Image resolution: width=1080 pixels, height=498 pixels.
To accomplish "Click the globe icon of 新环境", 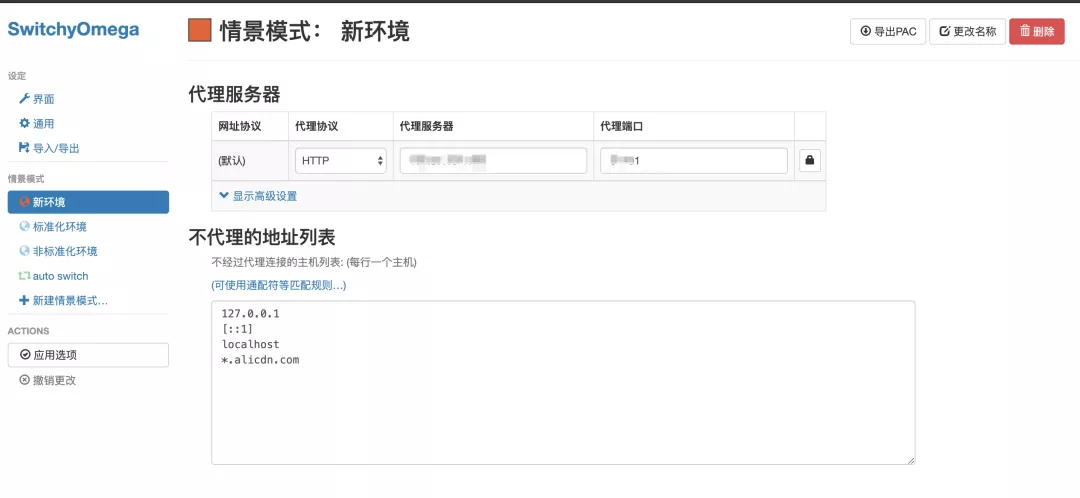I will tap(24, 201).
